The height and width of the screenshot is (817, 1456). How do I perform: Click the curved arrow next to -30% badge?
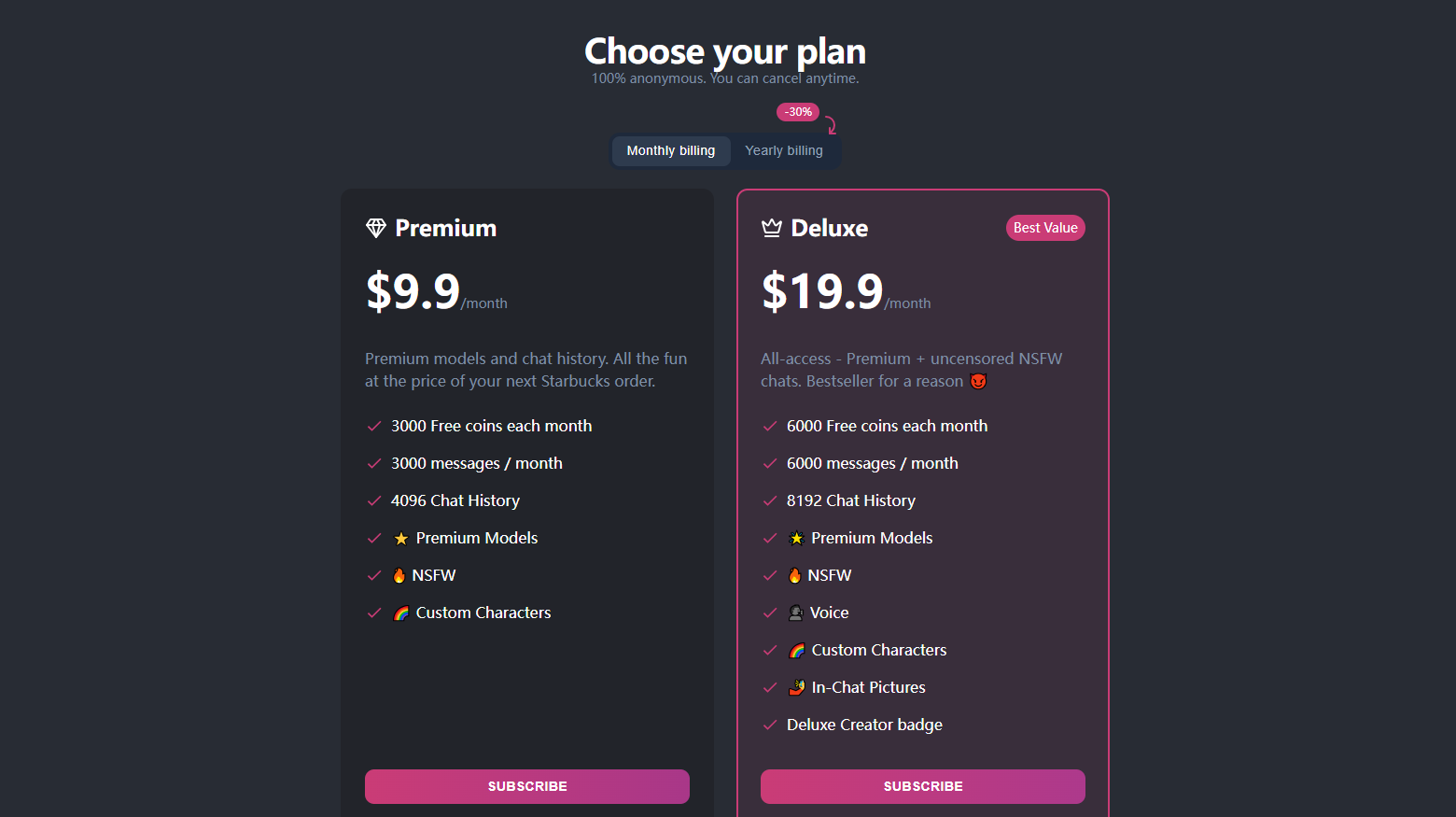coord(831,125)
